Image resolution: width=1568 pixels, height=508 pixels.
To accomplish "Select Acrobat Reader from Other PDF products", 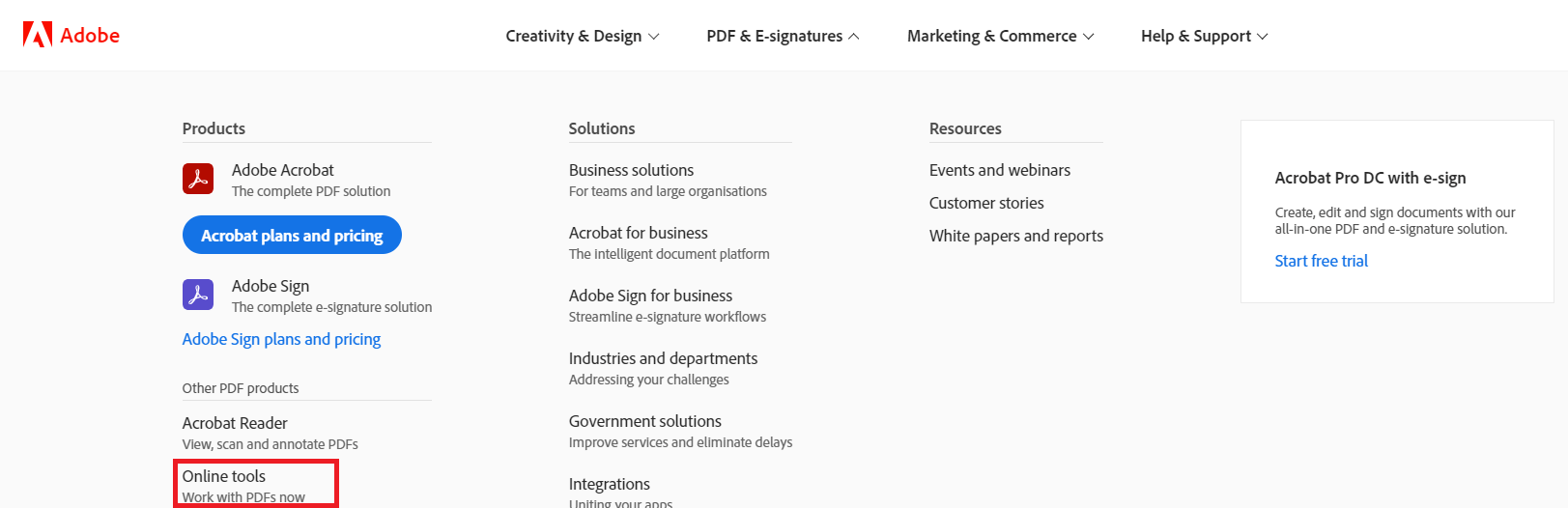I will point(235,423).
